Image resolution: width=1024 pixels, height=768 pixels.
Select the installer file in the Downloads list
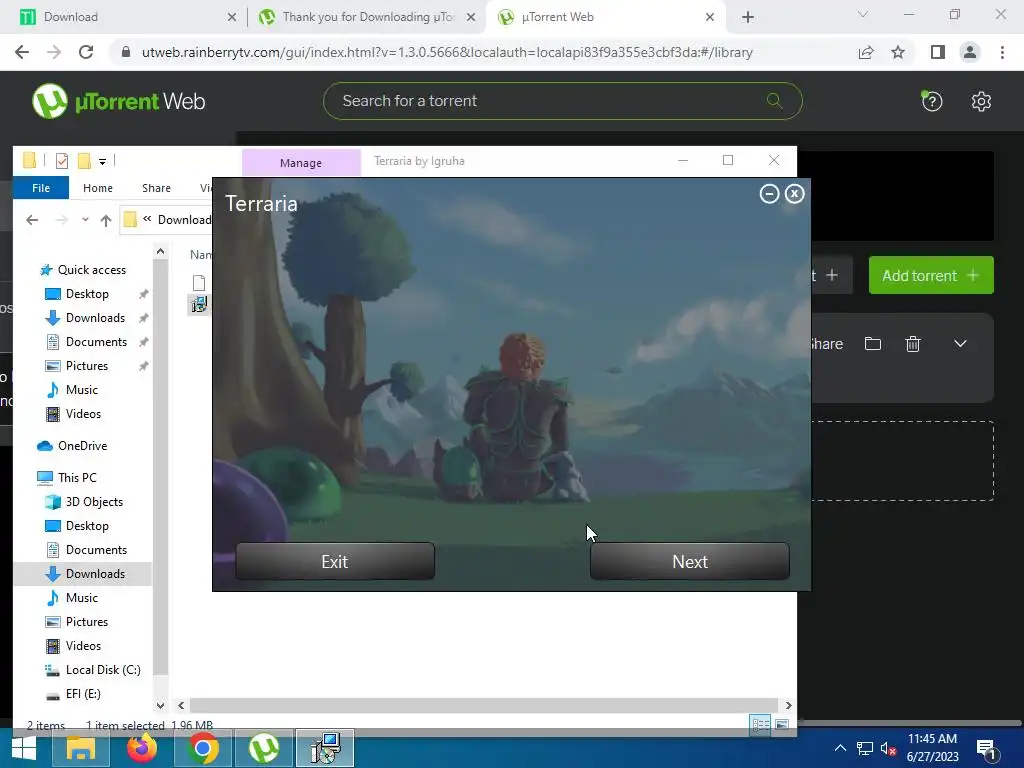(199, 304)
